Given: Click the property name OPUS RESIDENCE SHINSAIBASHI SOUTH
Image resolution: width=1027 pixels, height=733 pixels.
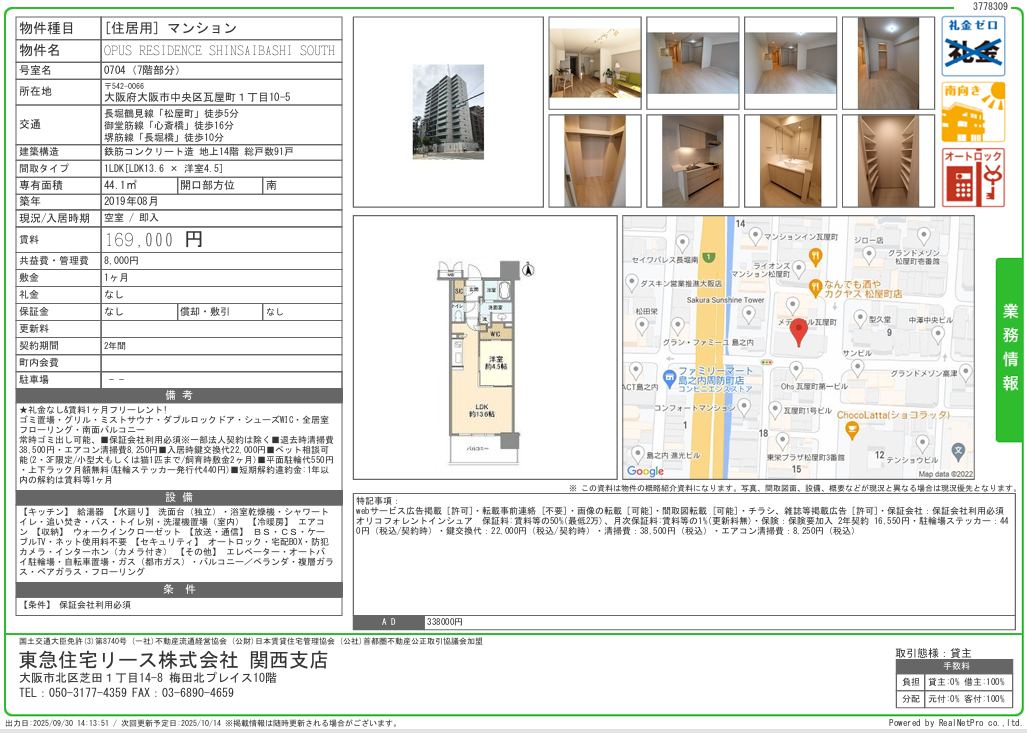Looking at the screenshot, I should tap(220, 50).
